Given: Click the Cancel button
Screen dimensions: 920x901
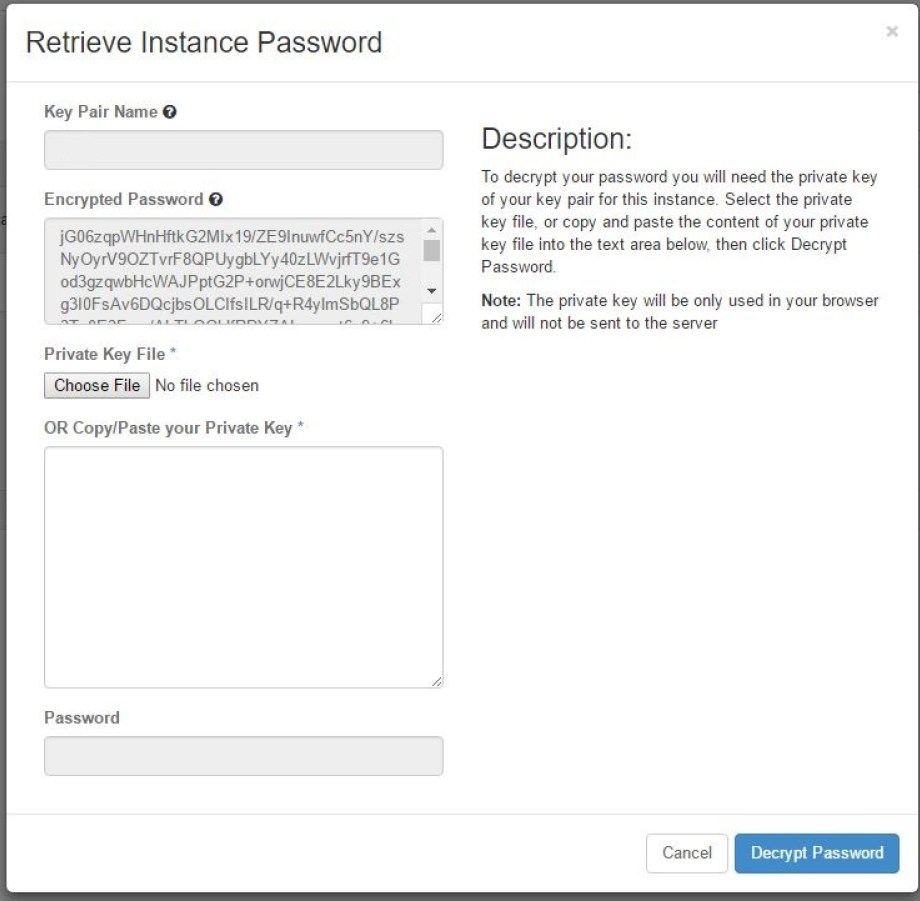Looking at the screenshot, I should click(x=686, y=853).
